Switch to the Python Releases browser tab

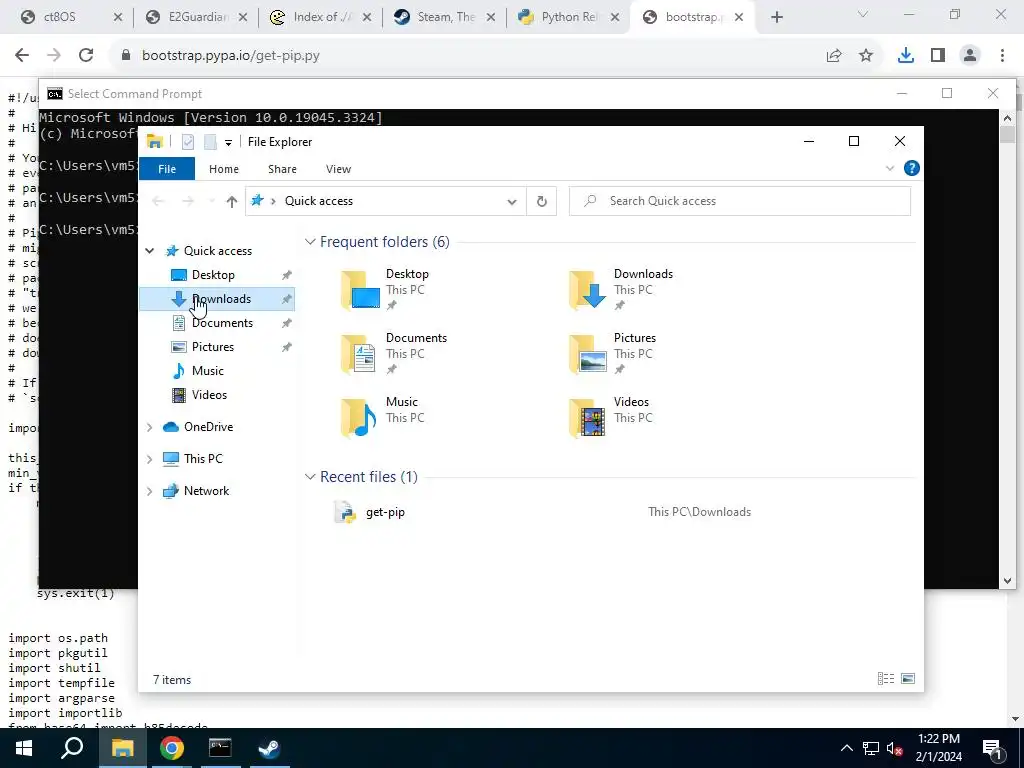click(x=568, y=17)
